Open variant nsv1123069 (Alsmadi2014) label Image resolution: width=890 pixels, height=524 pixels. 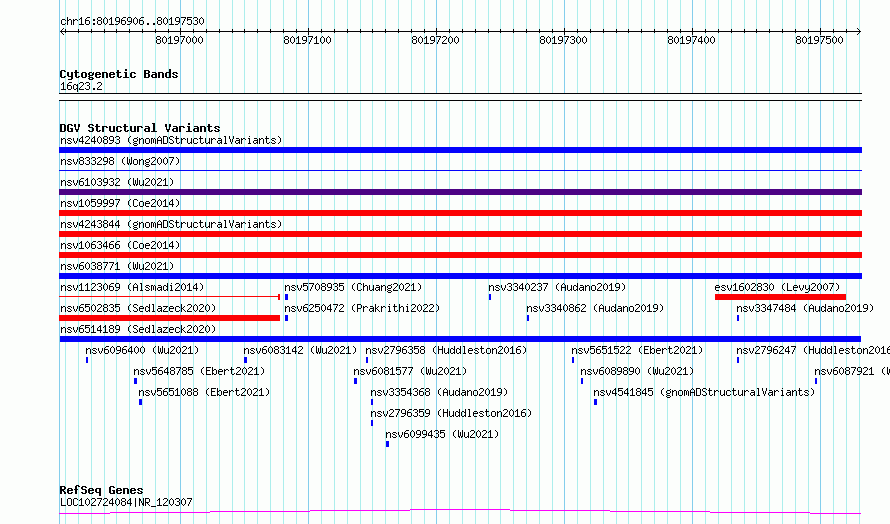132,287
